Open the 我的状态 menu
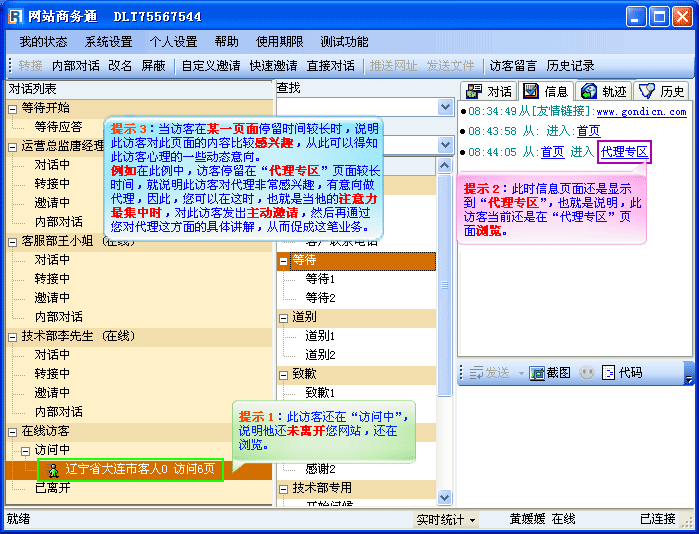Image resolution: width=699 pixels, height=534 pixels. (43, 42)
